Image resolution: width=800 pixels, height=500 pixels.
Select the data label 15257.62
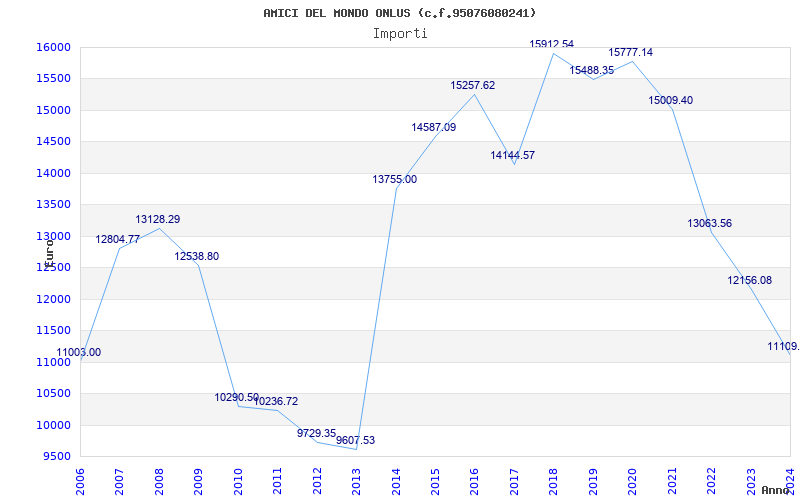click(472, 86)
